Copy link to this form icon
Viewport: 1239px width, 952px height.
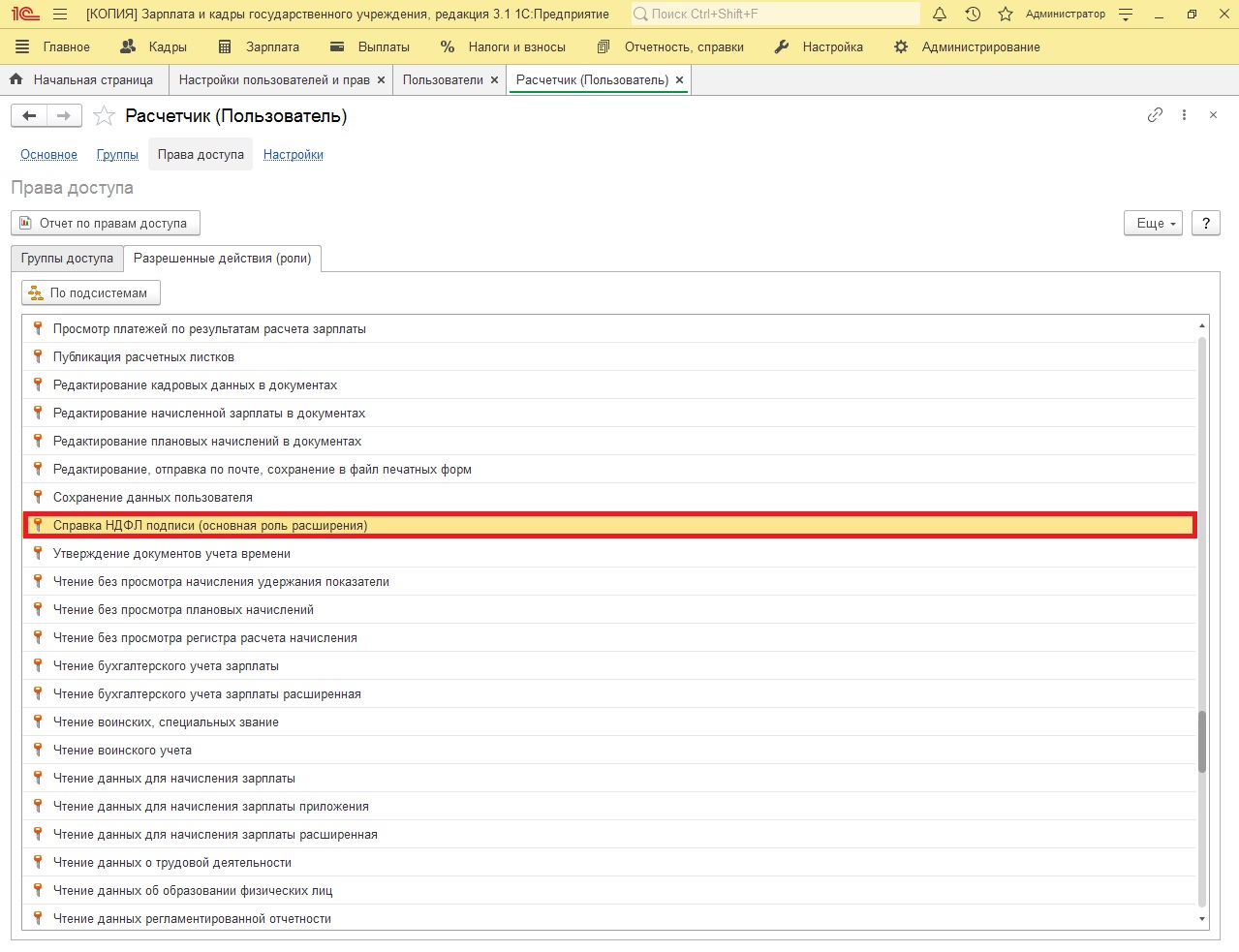point(1155,114)
